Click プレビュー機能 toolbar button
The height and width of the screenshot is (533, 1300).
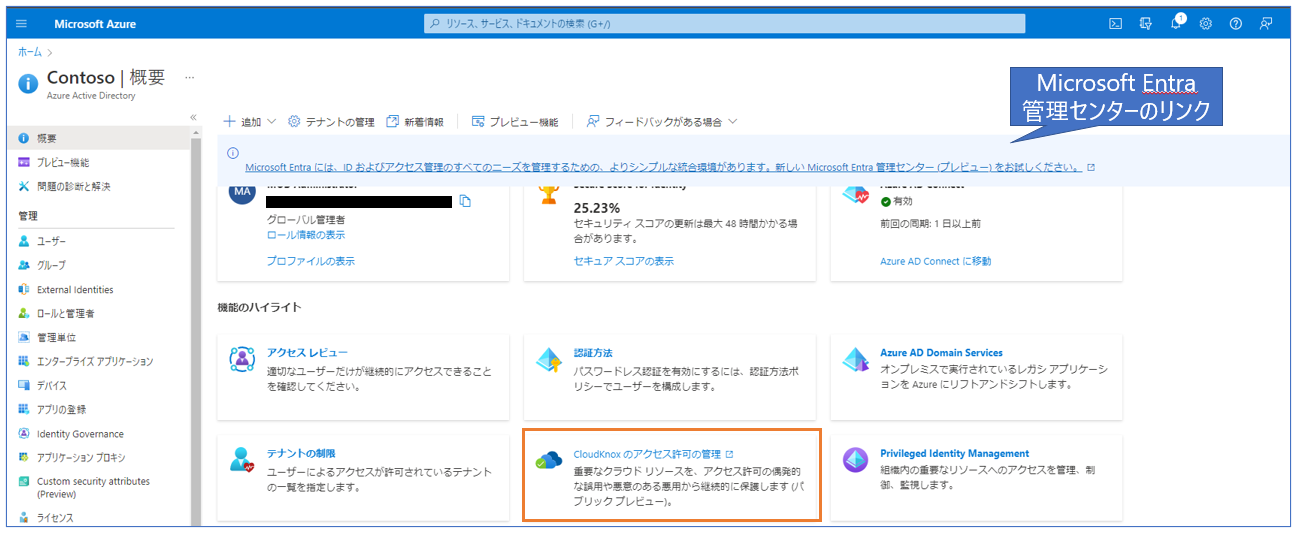[x=515, y=121]
